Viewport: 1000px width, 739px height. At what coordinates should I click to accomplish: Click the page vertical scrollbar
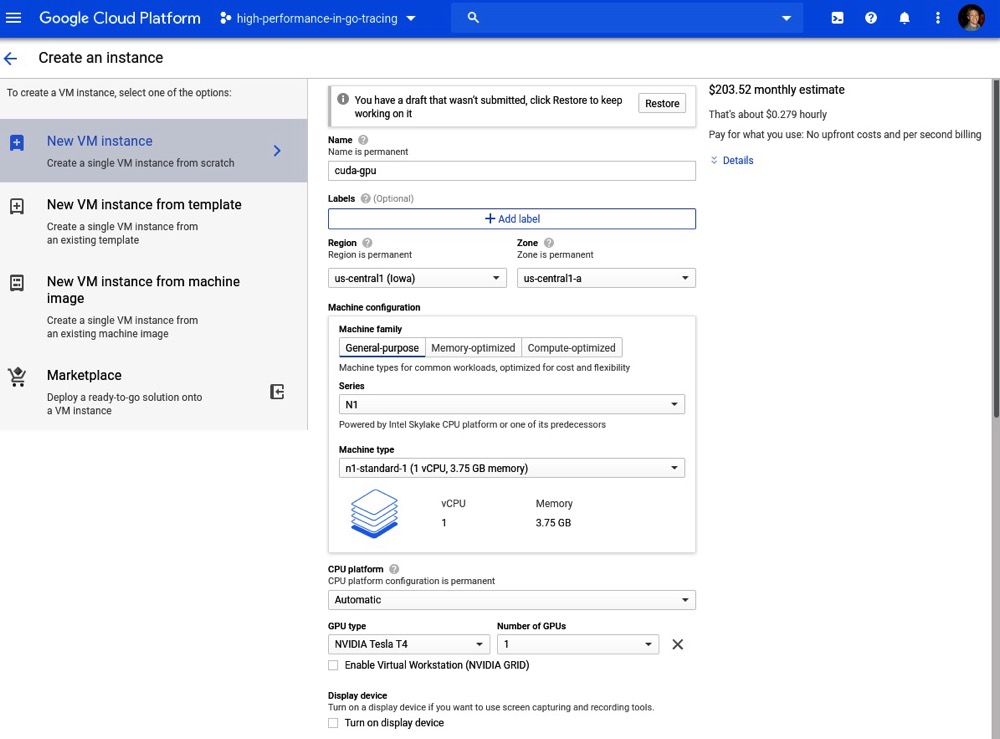pyautogui.click(x=996, y=249)
